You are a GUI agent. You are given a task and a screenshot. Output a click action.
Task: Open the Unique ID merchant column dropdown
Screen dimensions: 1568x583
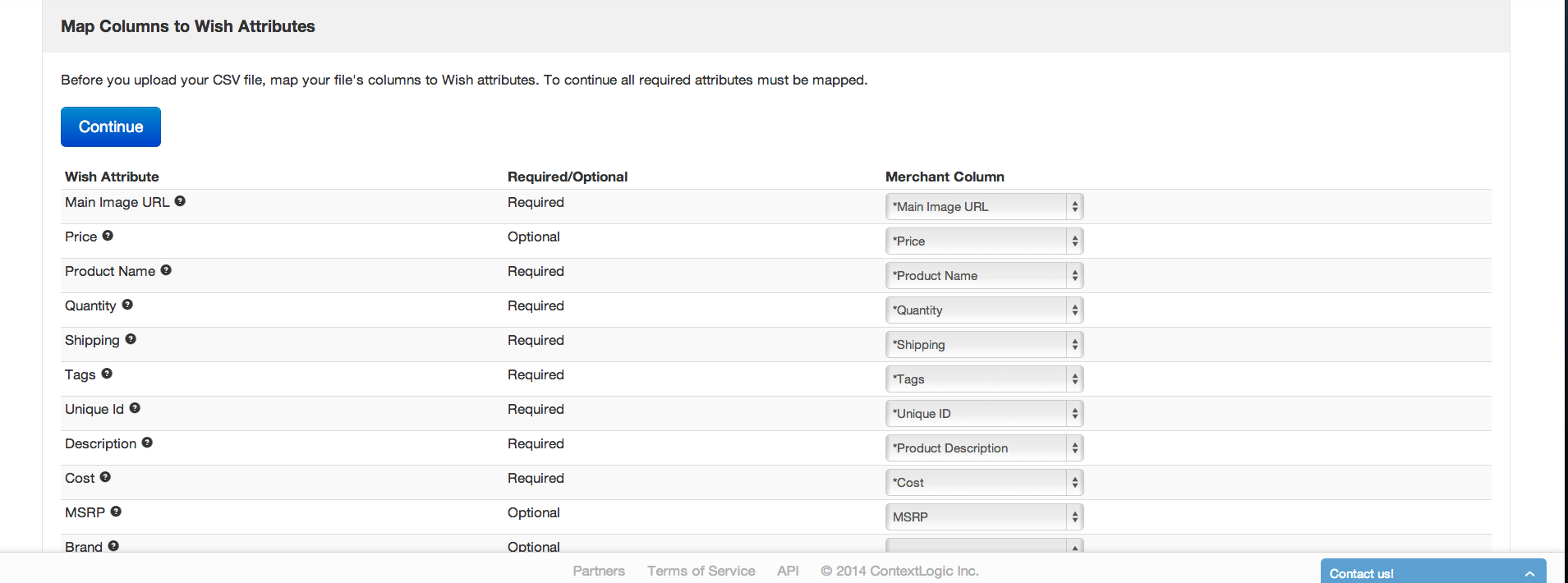(x=984, y=414)
